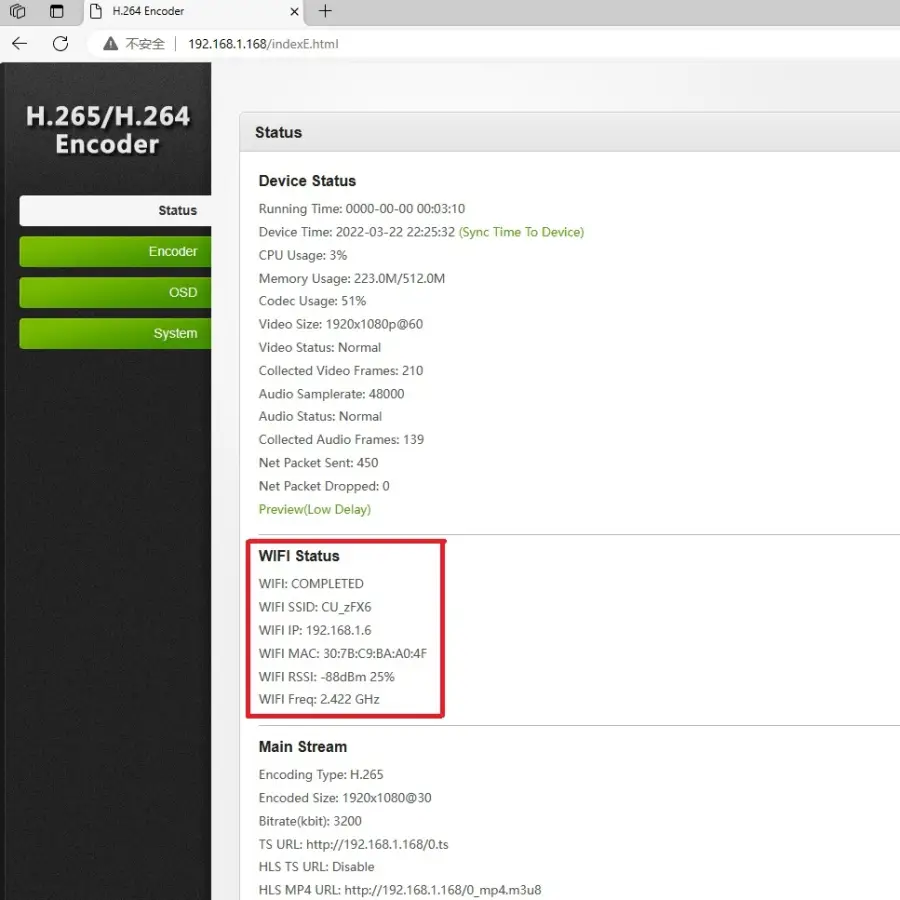Screen dimensions: 900x900
Task: Click the WIFI Status section heading
Action: pyautogui.click(x=299, y=556)
